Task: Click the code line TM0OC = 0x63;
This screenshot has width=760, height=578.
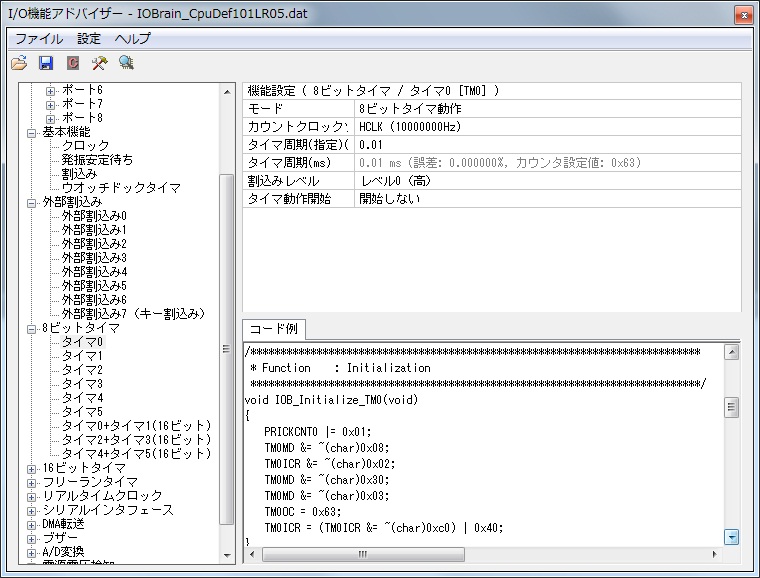Action: (303, 512)
